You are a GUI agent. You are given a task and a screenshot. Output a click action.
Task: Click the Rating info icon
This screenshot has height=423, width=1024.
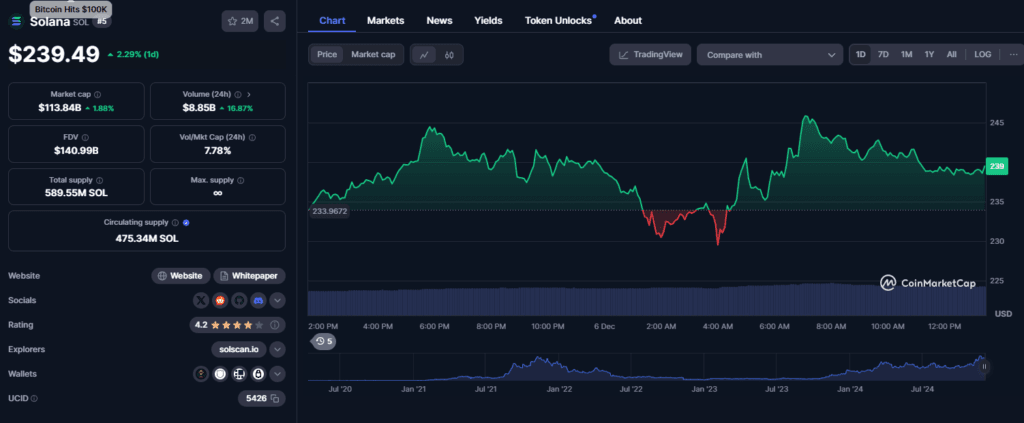274,324
